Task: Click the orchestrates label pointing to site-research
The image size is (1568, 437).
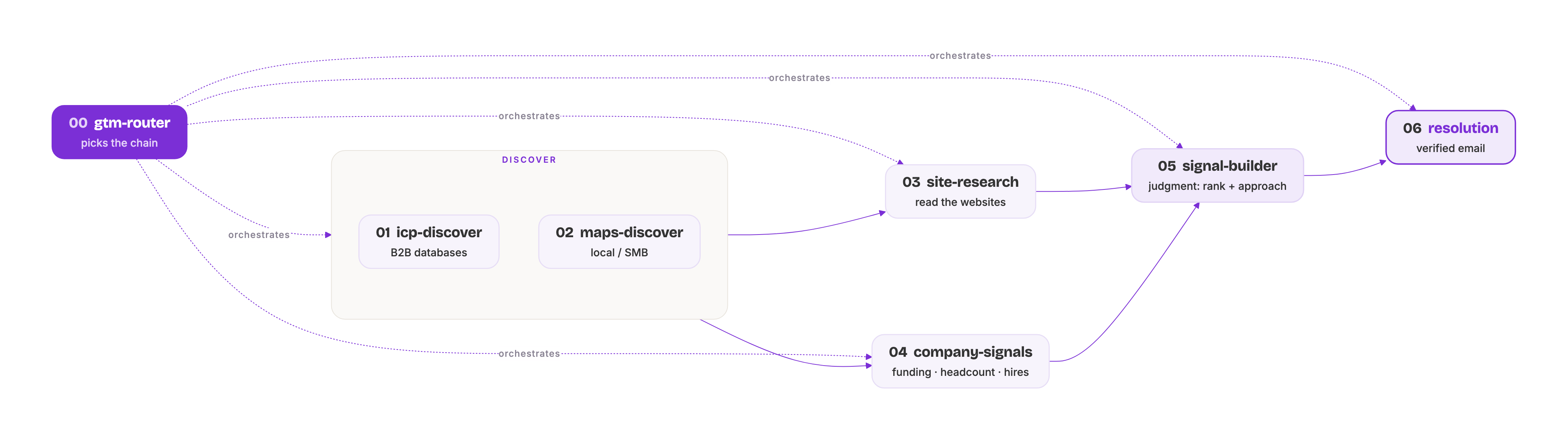Action: pos(529,116)
